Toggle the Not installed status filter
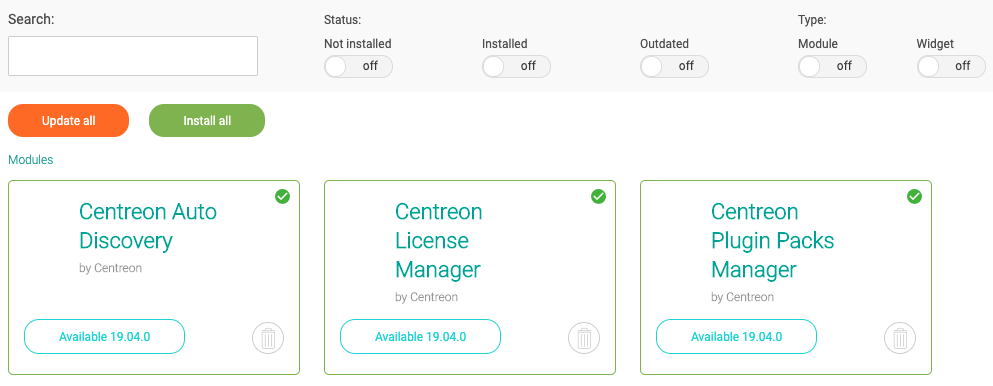The height and width of the screenshot is (386, 993). 358,66
